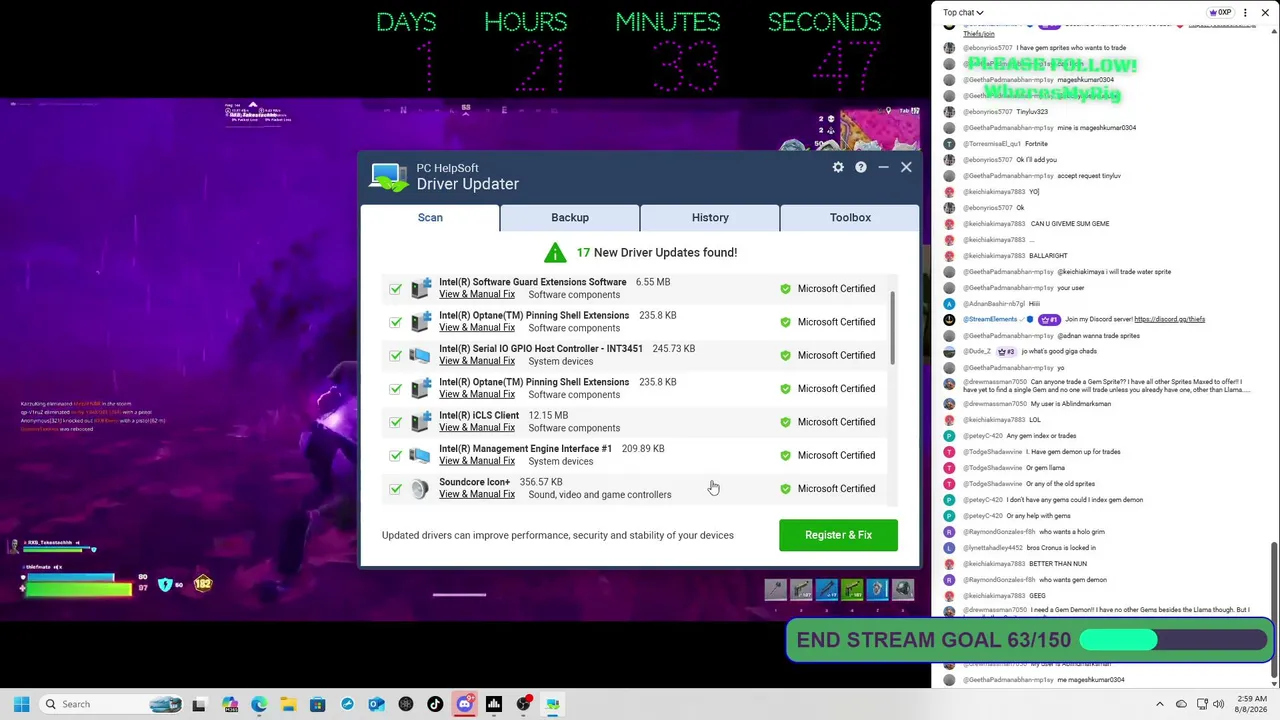Viewport: 1280px width, 720px height.
Task: Open Task View from taskbar
Action: (x=199, y=704)
